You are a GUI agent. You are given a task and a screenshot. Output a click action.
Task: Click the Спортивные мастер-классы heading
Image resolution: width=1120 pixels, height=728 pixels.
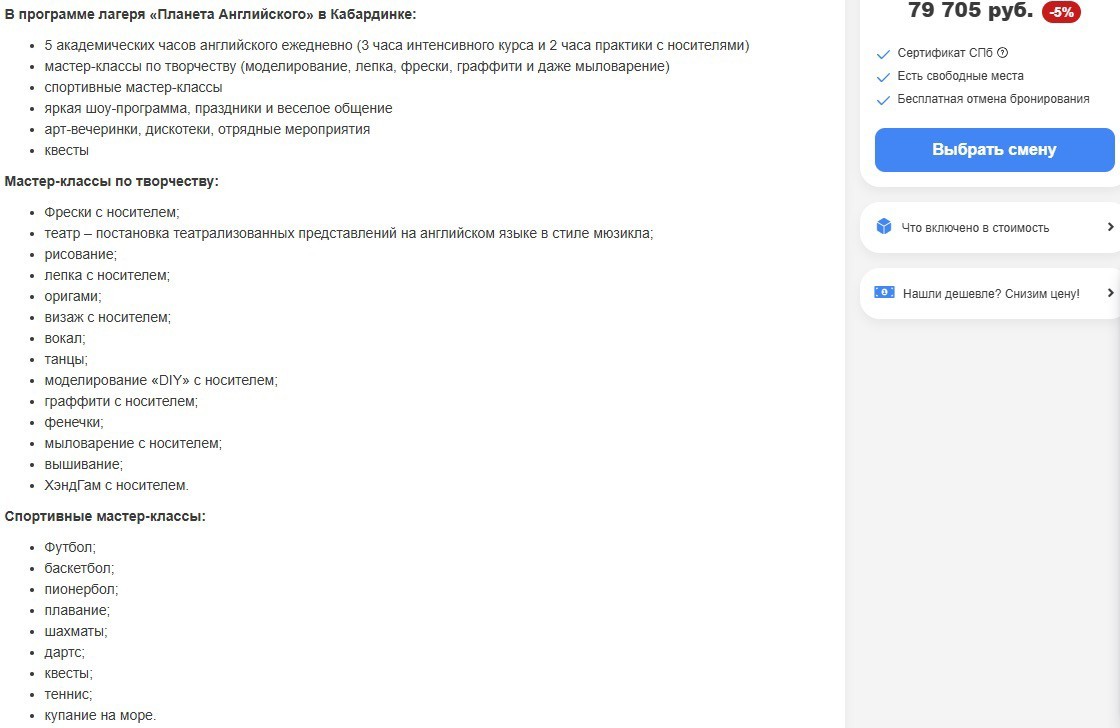click(105, 516)
